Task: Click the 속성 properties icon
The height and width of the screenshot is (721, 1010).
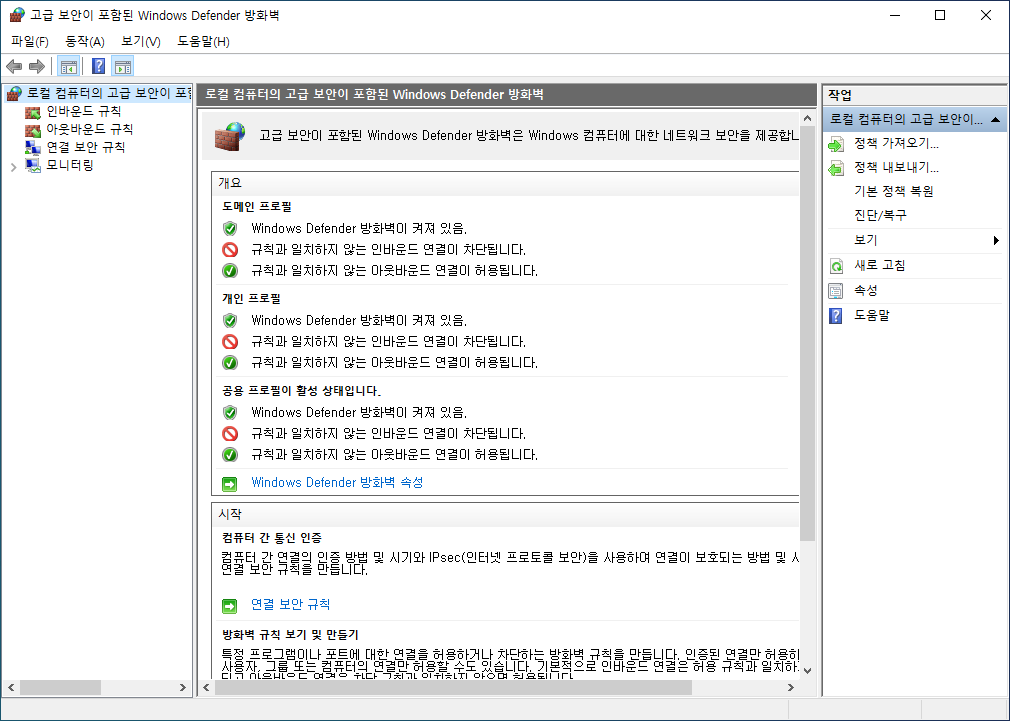Action: tap(835, 291)
